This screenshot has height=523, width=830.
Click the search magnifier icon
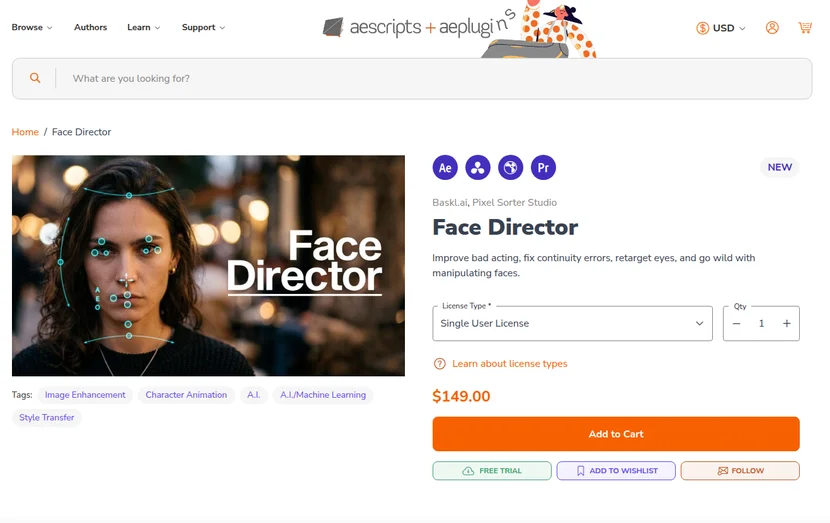click(x=35, y=78)
